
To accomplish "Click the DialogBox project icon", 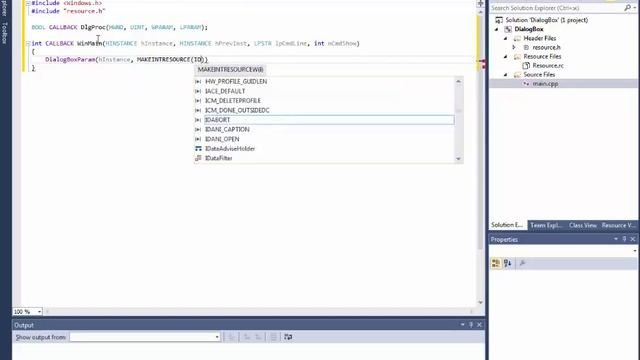I will click(508, 29).
